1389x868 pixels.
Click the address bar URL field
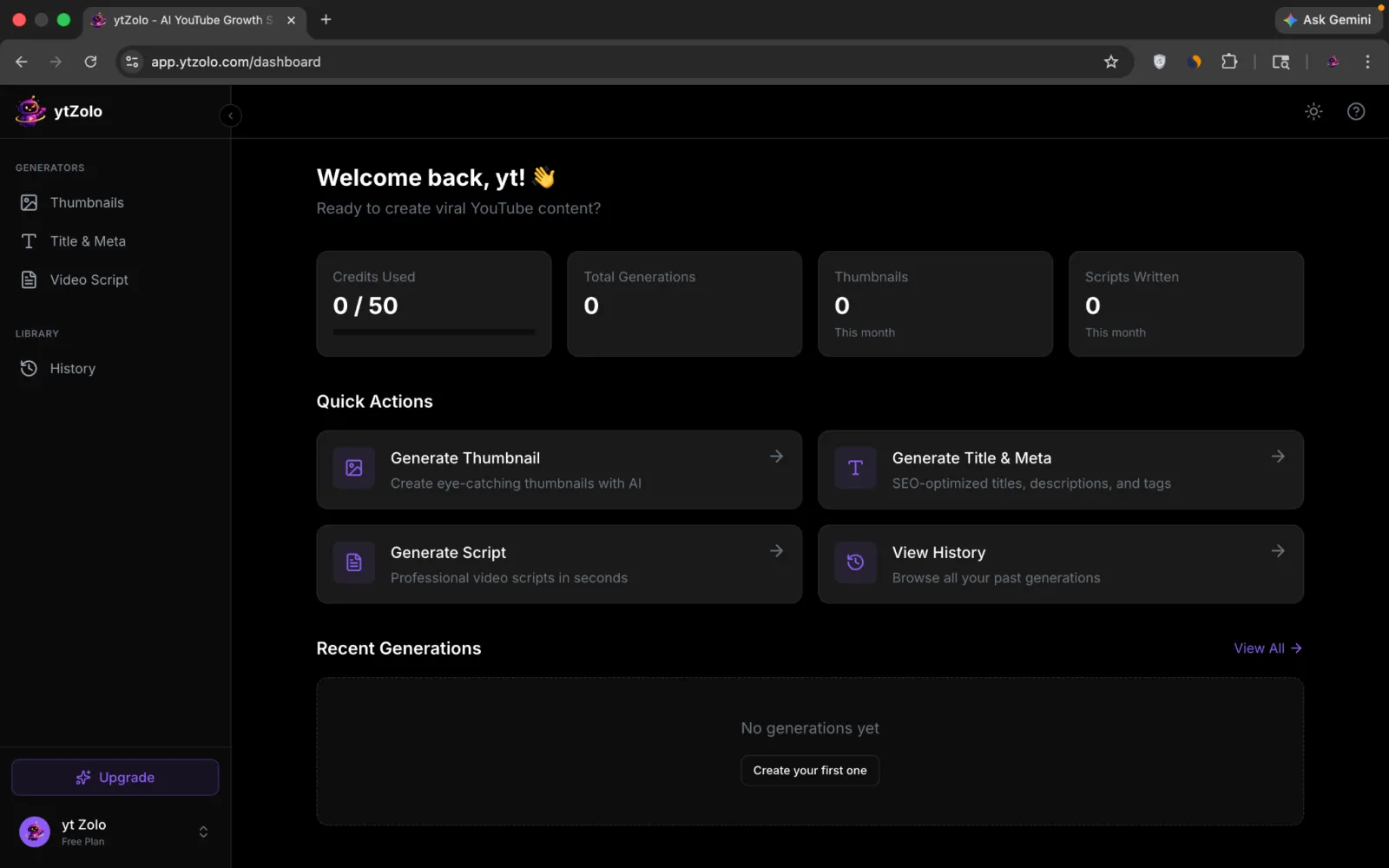pyautogui.click(x=608, y=62)
